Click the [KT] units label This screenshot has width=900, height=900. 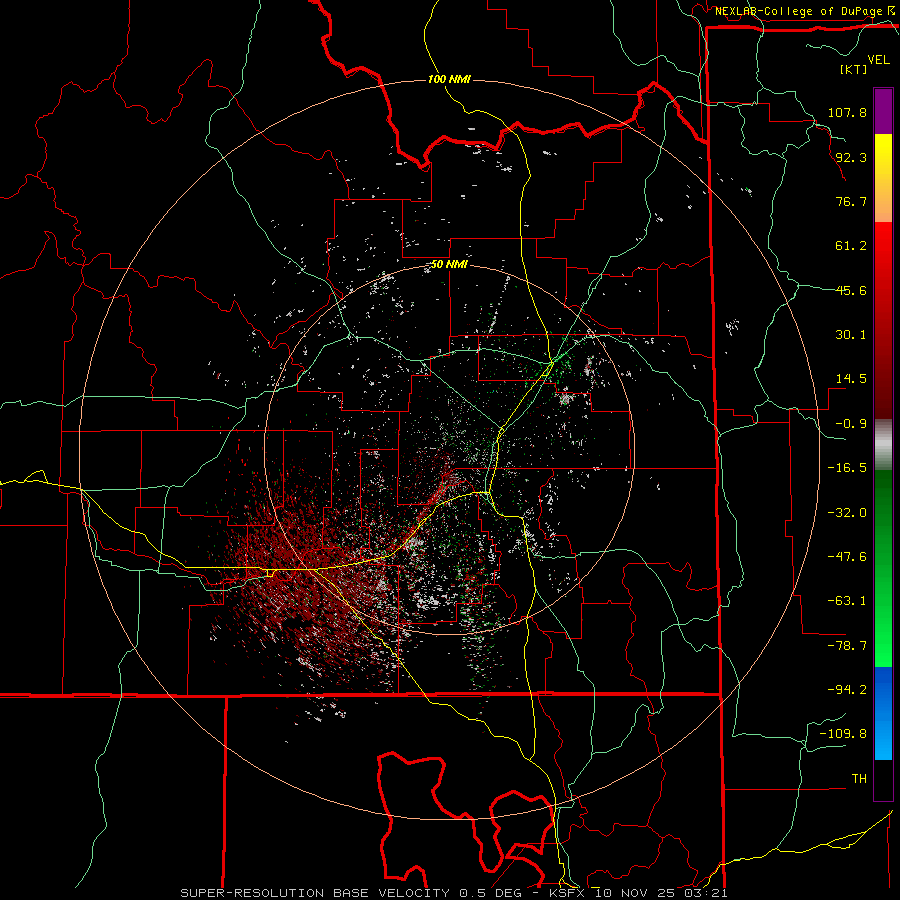[854, 69]
